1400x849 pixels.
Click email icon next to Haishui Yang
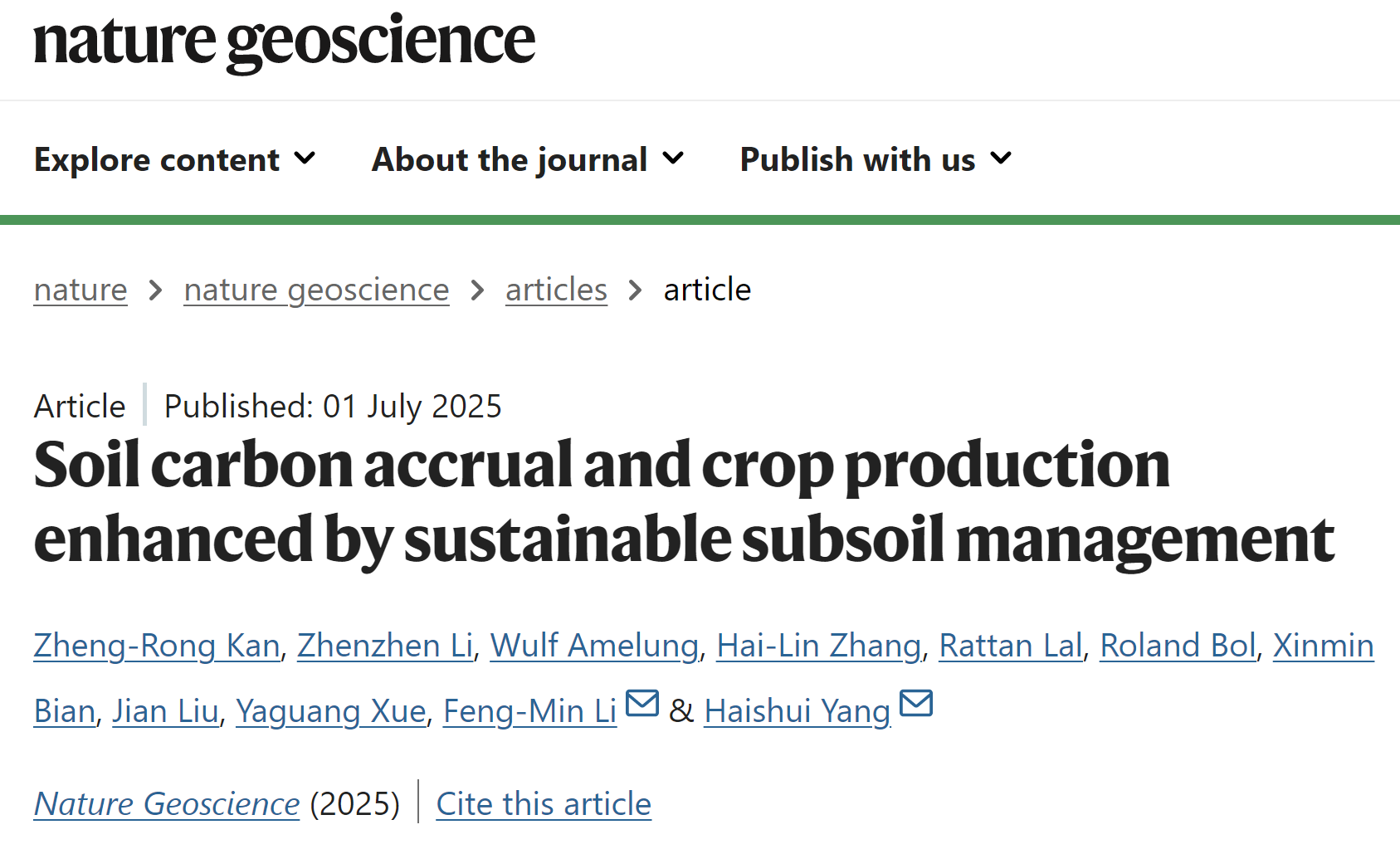(915, 703)
